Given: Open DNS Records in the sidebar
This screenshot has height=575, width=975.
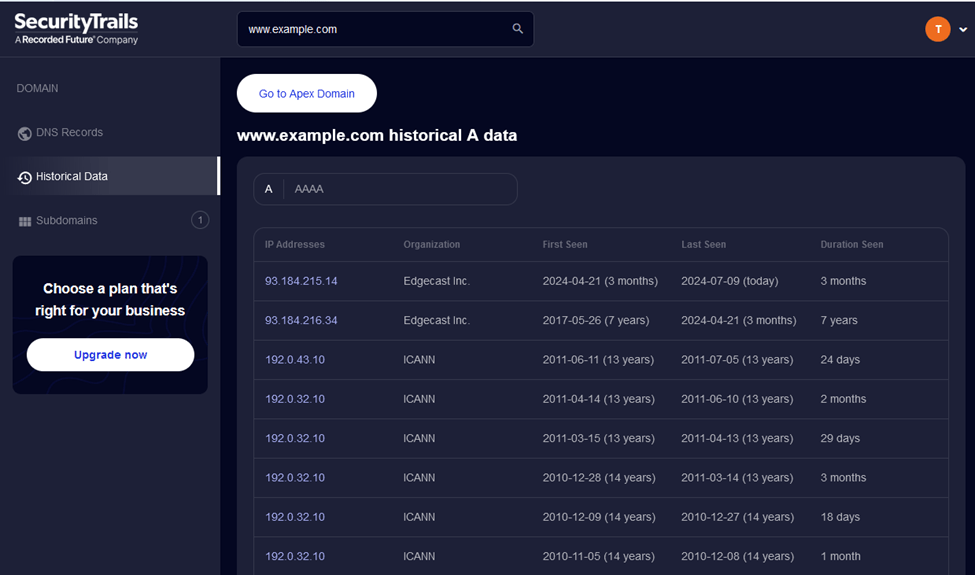Looking at the screenshot, I should click(69, 132).
